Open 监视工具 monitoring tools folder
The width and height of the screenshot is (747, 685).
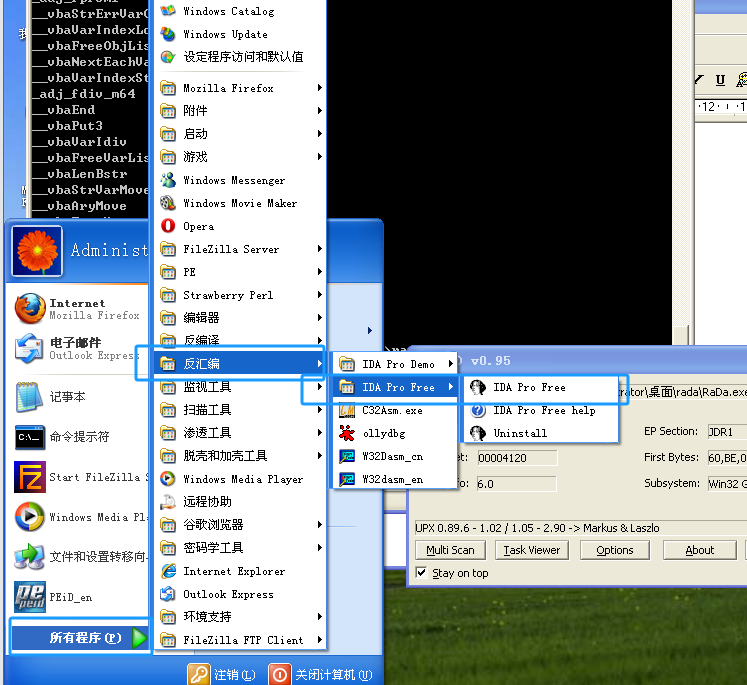click(240, 387)
